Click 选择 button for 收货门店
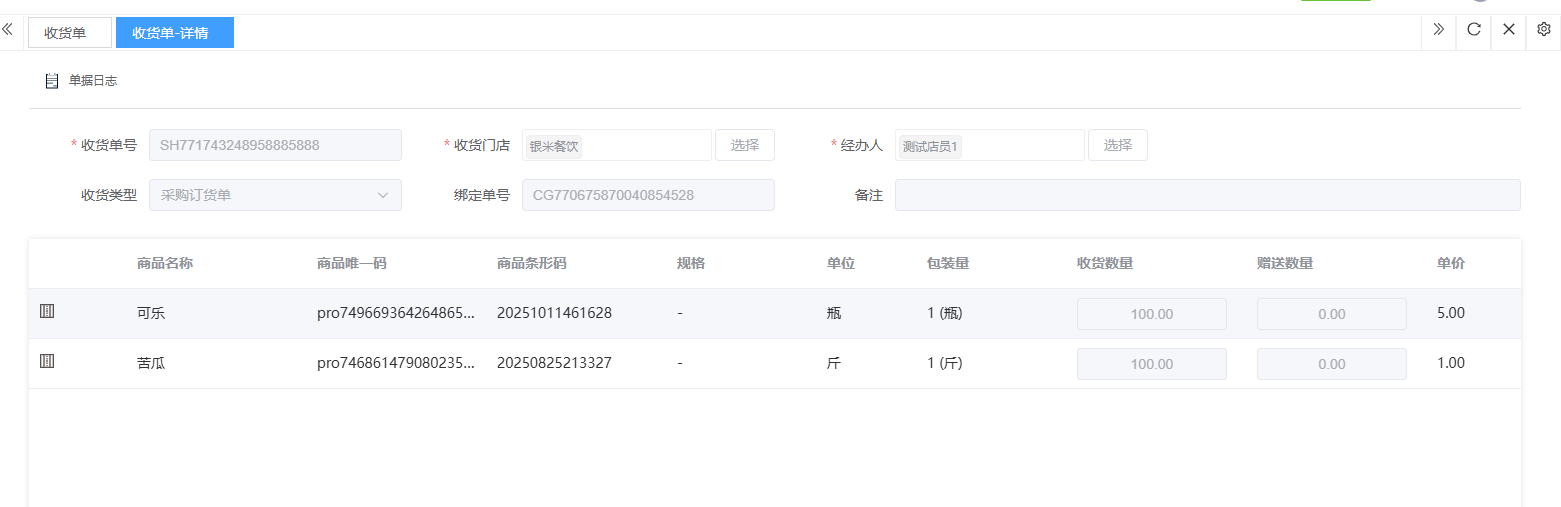This screenshot has width=1561, height=507. point(744,145)
